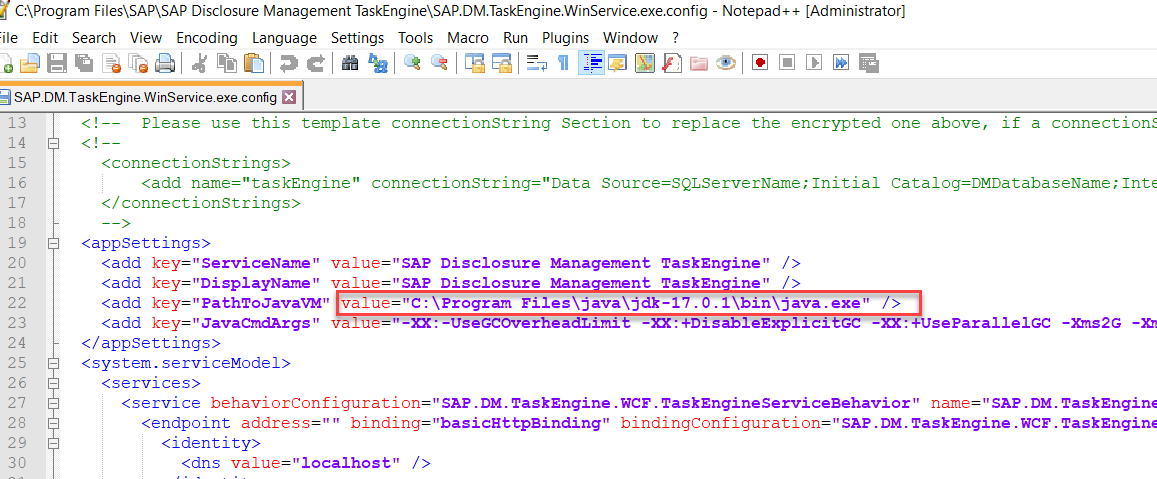Click line number 16 in margin
Screen dimensions: 1157x479
click(x=15, y=183)
